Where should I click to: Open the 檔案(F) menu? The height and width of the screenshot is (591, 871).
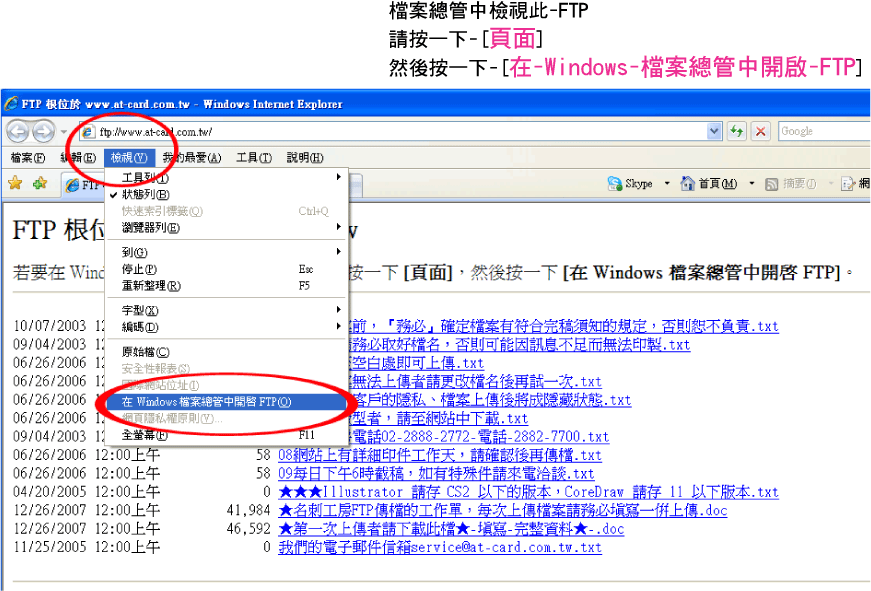(28, 158)
